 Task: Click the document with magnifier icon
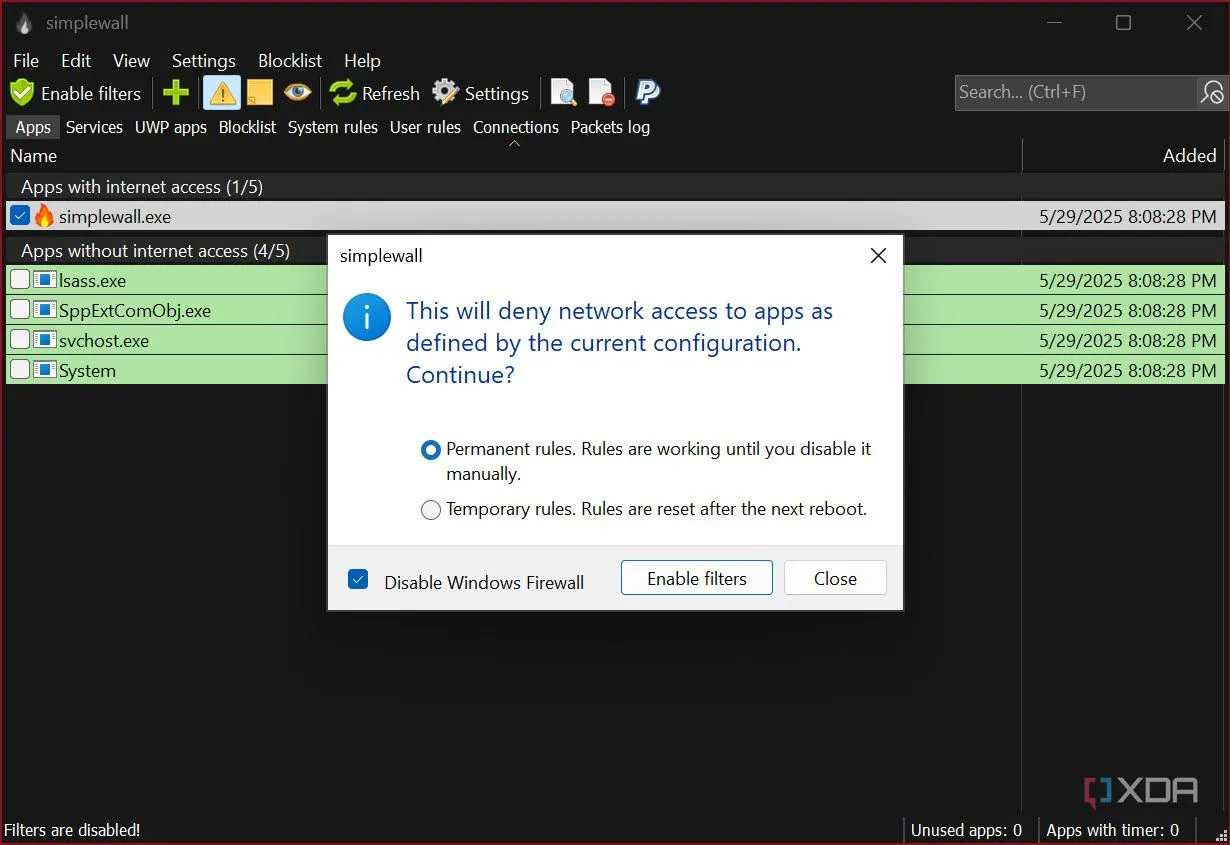pos(564,93)
